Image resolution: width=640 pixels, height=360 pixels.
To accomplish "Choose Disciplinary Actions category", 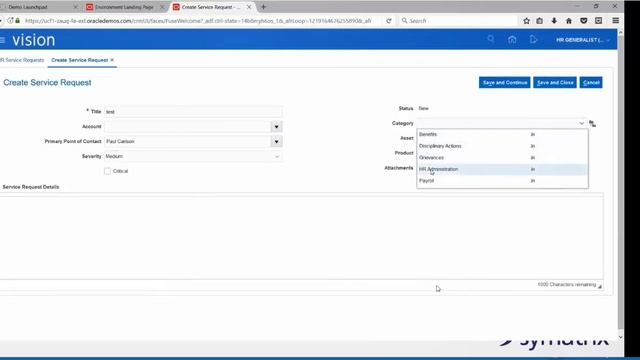I will pyautogui.click(x=502, y=146).
